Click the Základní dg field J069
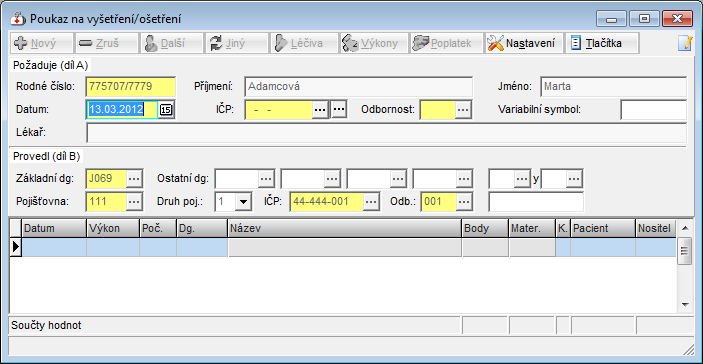The image size is (703, 364). (x=106, y=178)
